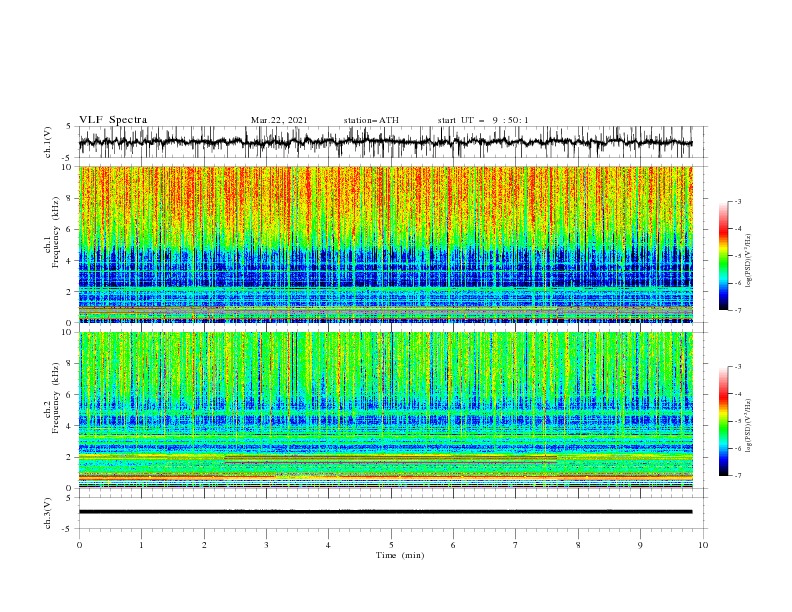Click the '-3' label on the lower color bar
The image size is (792, 612).
click(737, 367)
